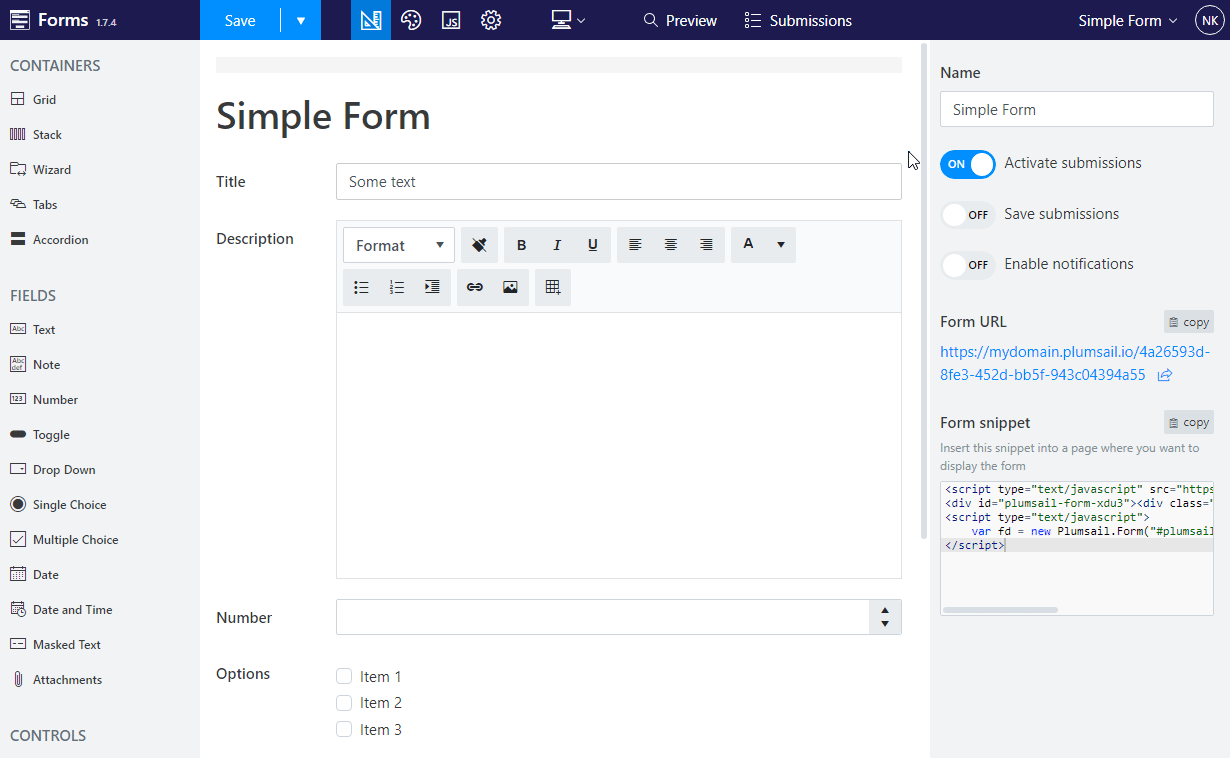Open the Preview view
The width and height of the screenshot is (1230, 758).
[680, 20]
